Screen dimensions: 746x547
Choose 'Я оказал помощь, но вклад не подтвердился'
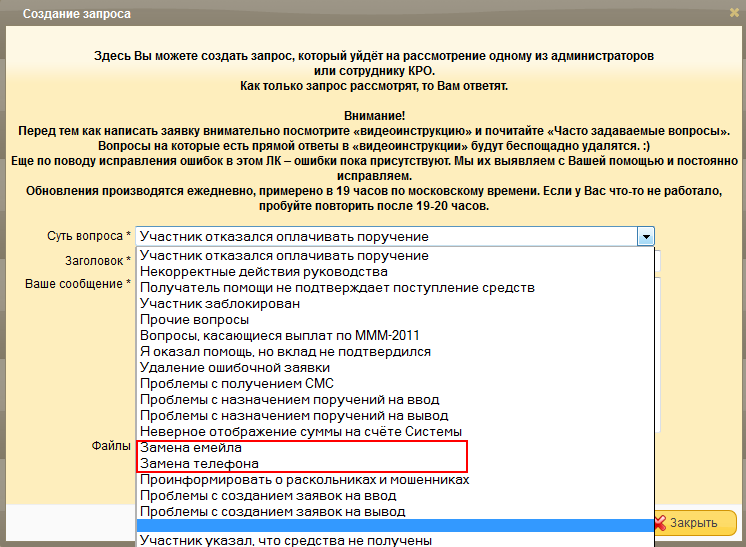(x=286, y=352)
